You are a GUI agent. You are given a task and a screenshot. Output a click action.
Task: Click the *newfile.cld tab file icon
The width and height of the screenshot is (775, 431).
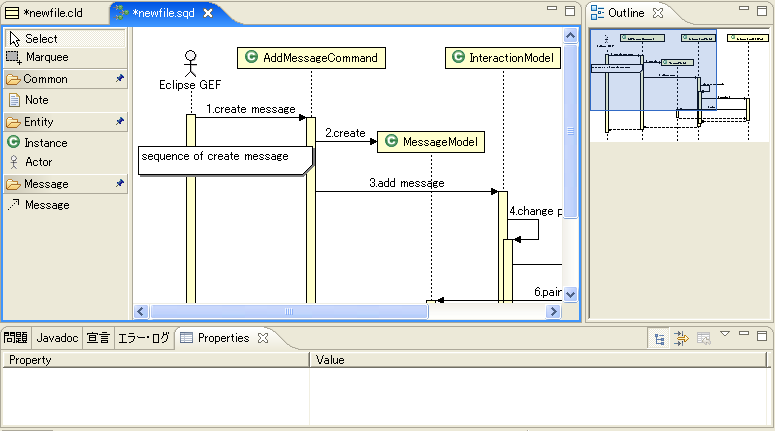tap(12, 13)
